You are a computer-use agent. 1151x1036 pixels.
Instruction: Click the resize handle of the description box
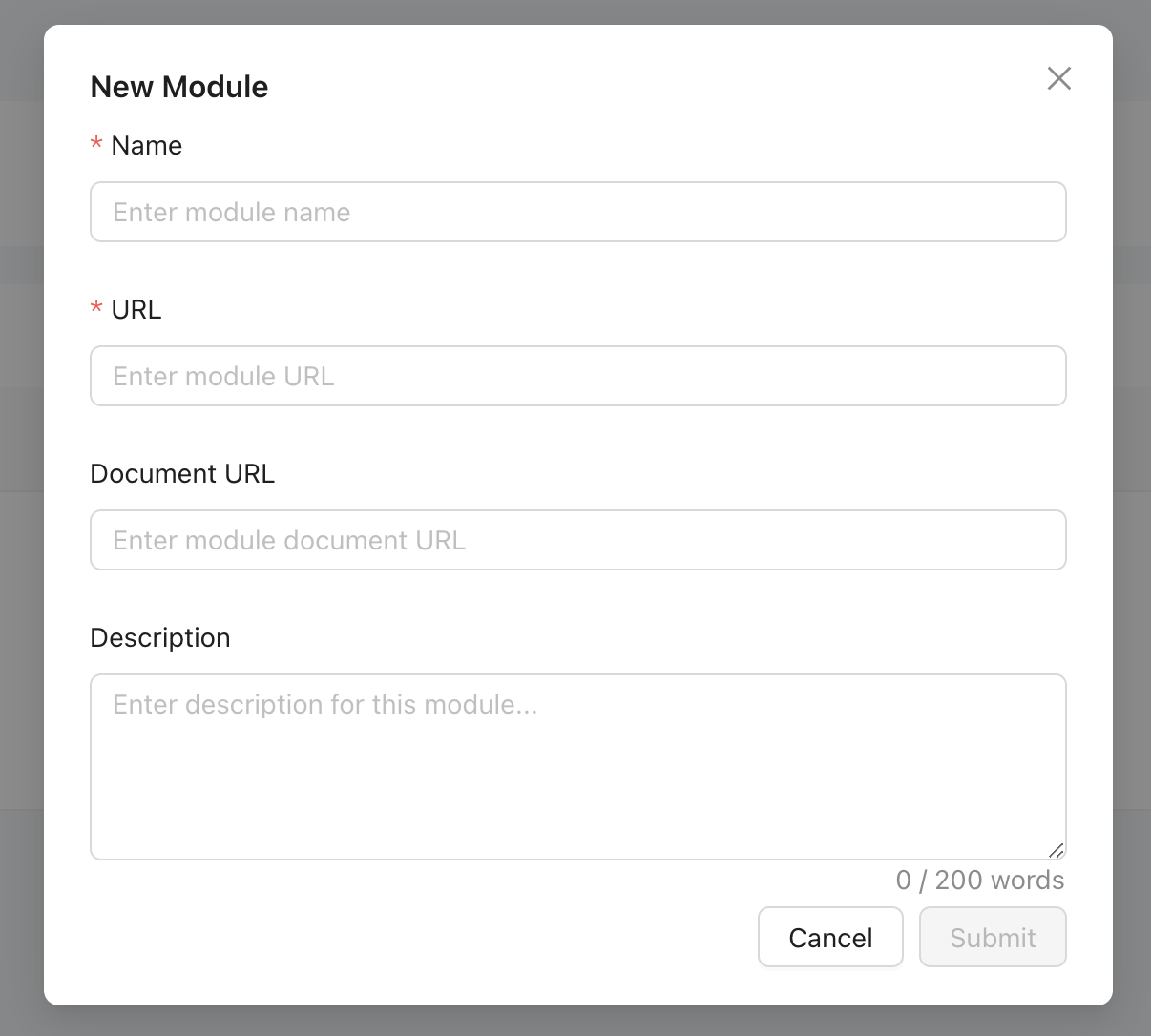(1057, 849)
